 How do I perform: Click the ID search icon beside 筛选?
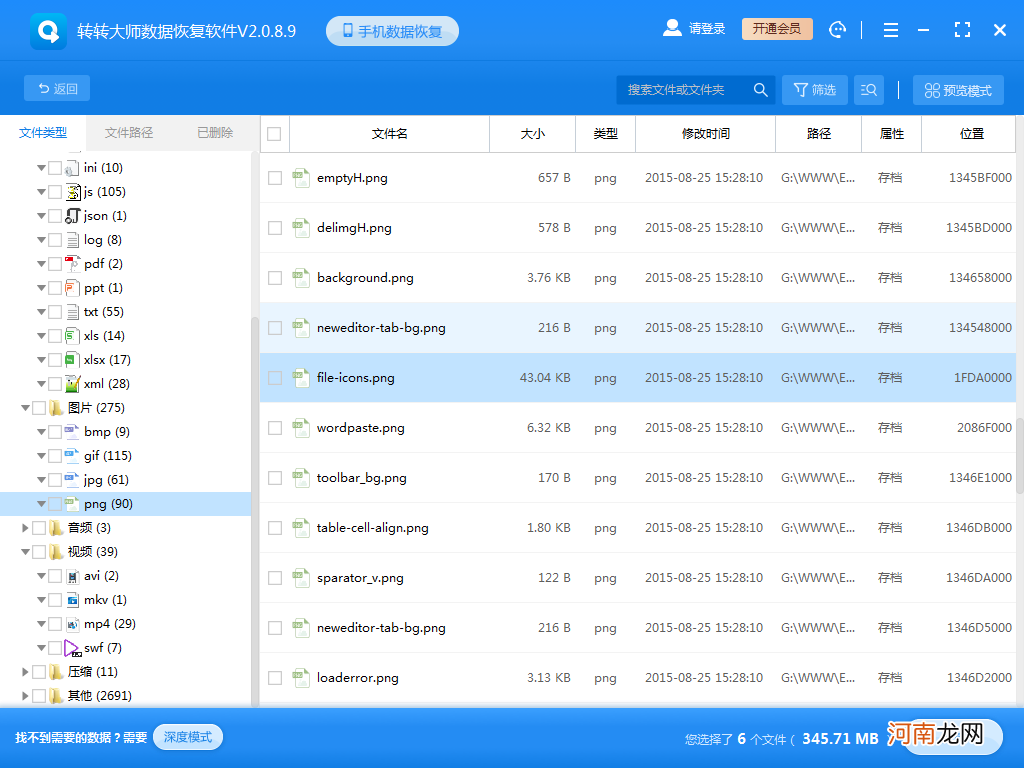pyautogui.click(x=868, y=89)
